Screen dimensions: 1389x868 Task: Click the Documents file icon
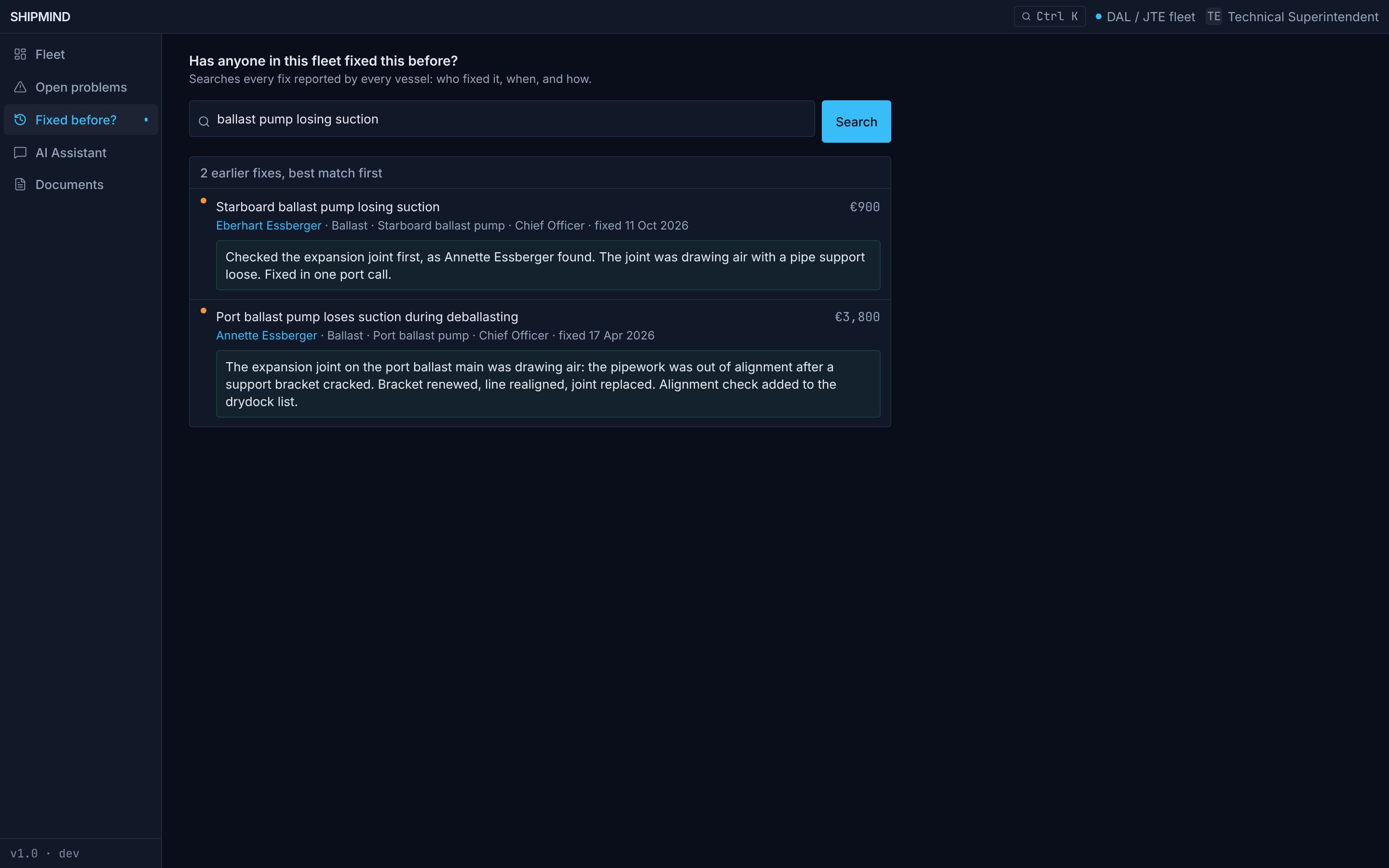[x=20, y=184]
